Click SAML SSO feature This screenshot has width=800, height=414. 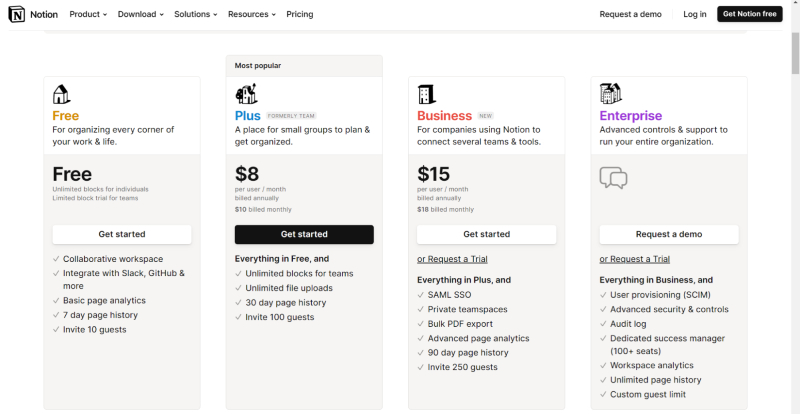click(449, 295)
